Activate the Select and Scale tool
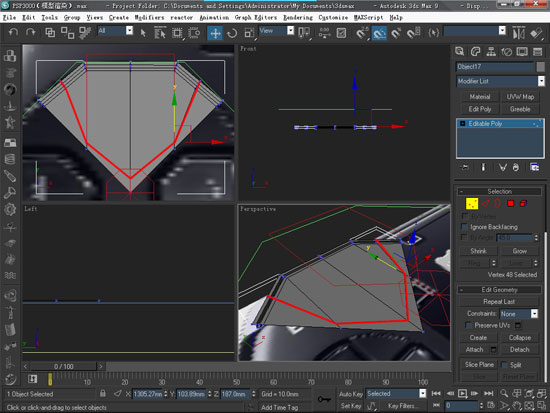Viewport: 550px width, 413px height. (249, 33)
